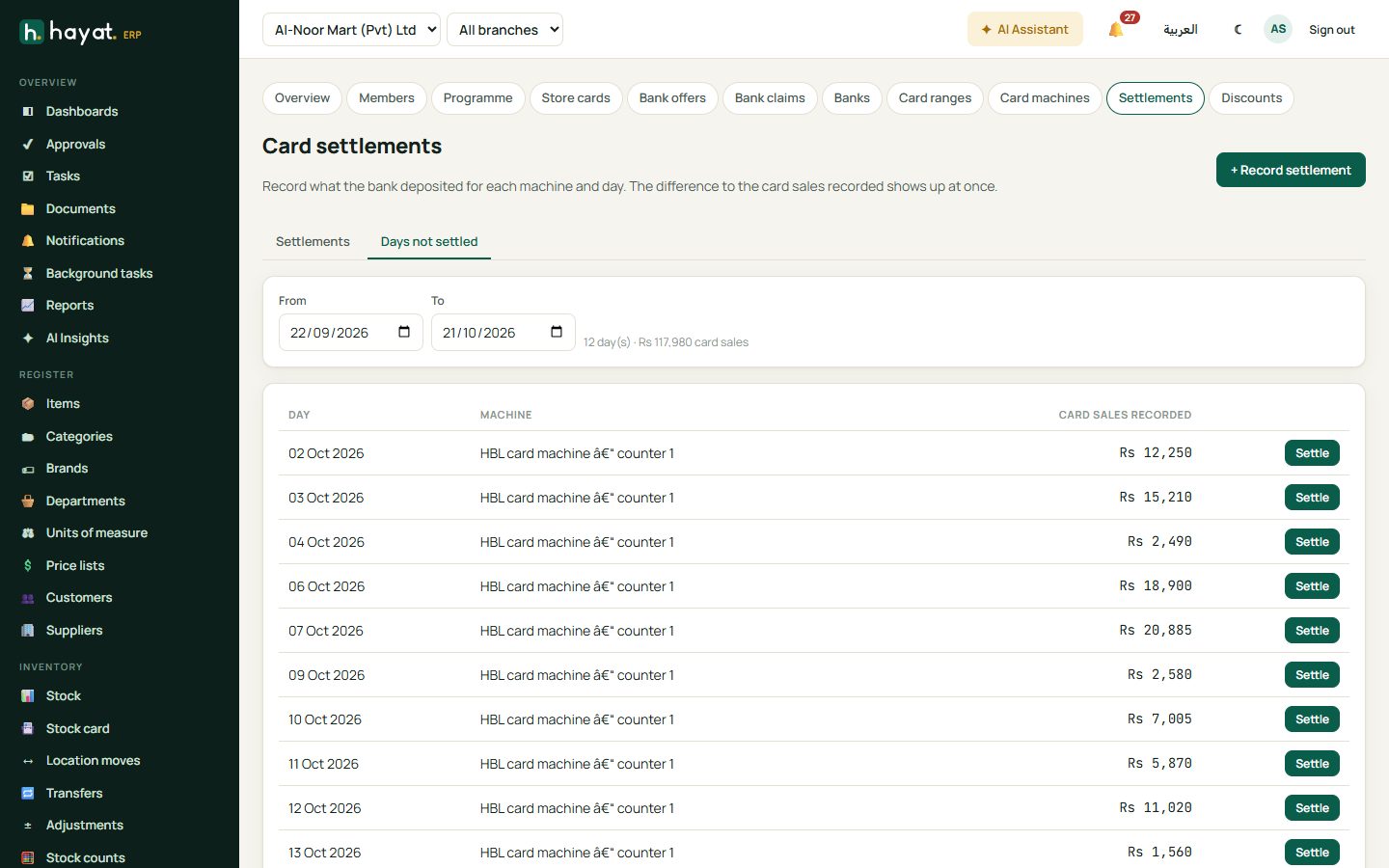Click the AI Insights sparkle icon

click(28, 339)
